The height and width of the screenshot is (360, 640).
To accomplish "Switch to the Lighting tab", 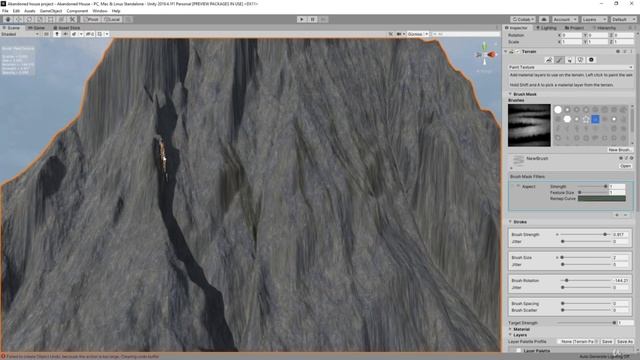I will (547, 28).
